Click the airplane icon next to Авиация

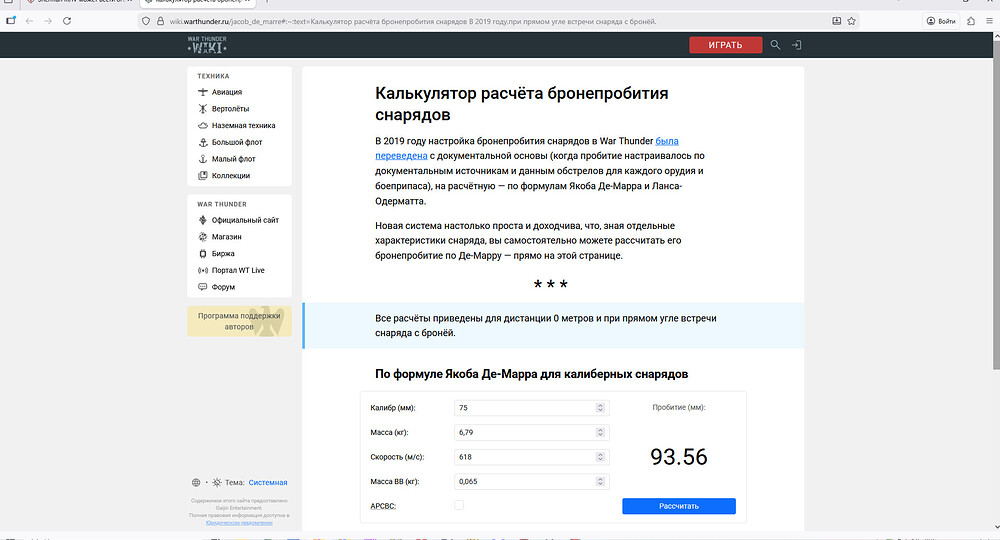(x=203, y=92)
